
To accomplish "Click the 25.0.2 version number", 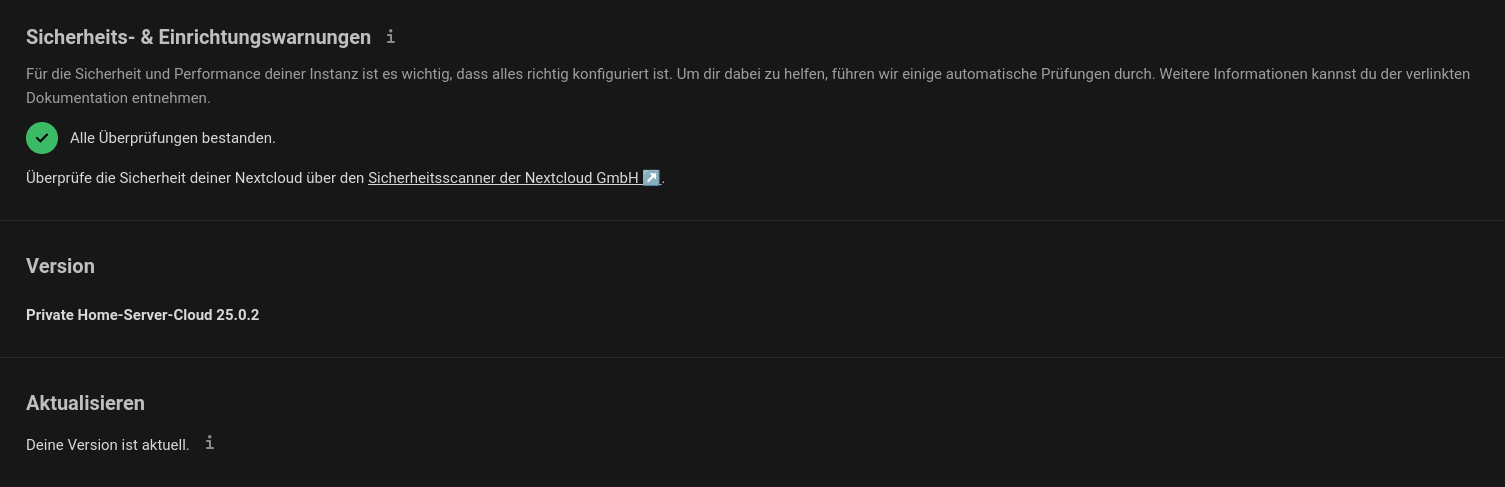I will coord(237,315).
